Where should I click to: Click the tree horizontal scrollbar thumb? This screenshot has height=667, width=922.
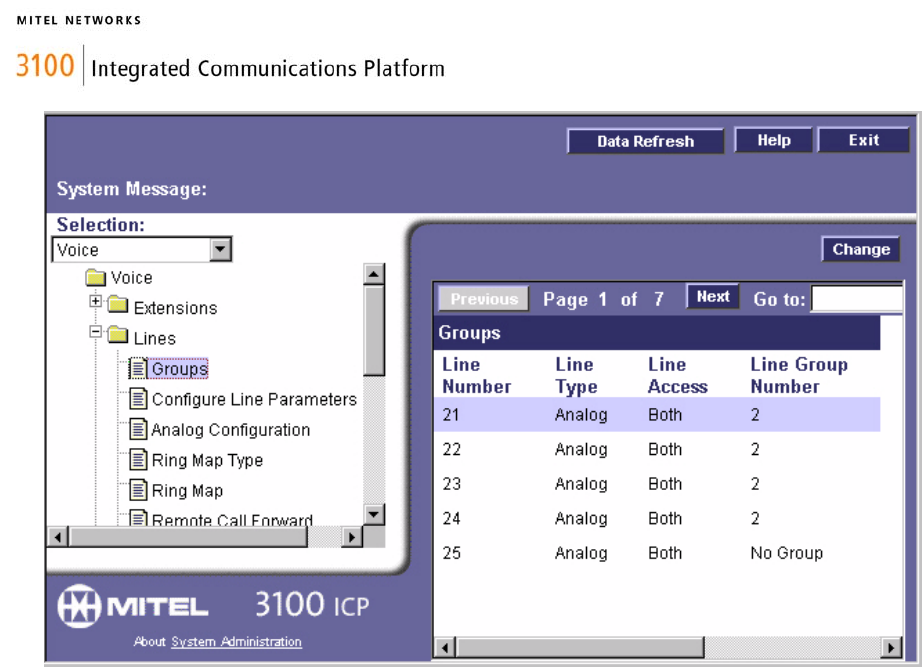(188, 536)
